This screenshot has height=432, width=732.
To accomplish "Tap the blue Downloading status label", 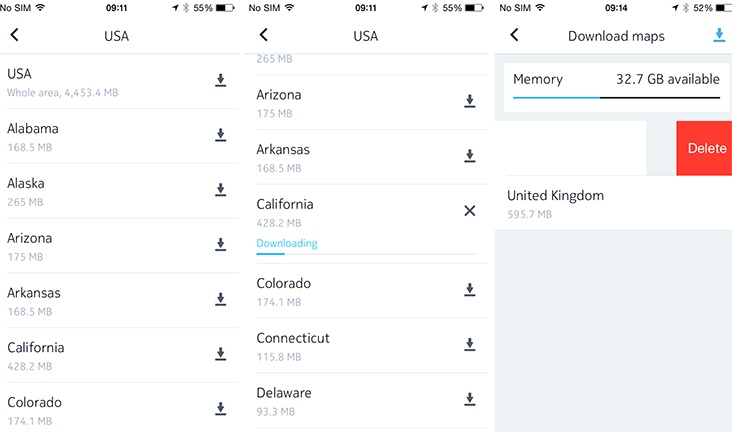I will [x=287, y=243].
